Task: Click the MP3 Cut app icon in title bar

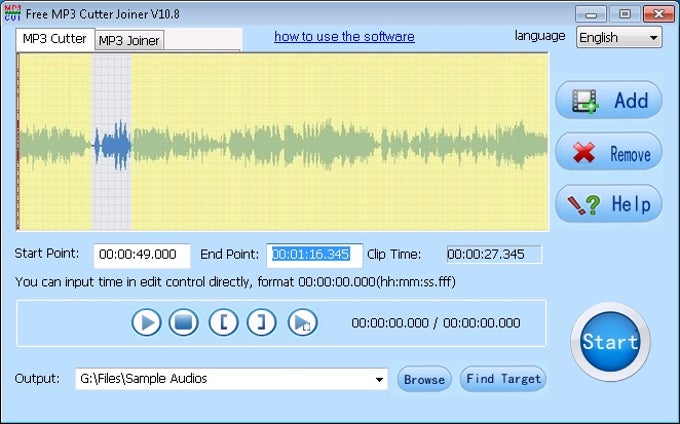Action: [x=13, y=13]
